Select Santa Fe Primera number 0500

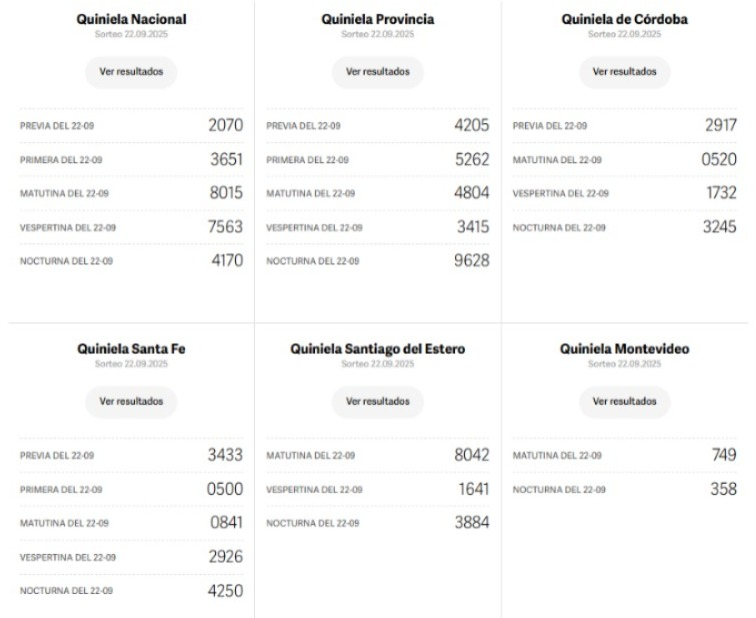(225, 489)
